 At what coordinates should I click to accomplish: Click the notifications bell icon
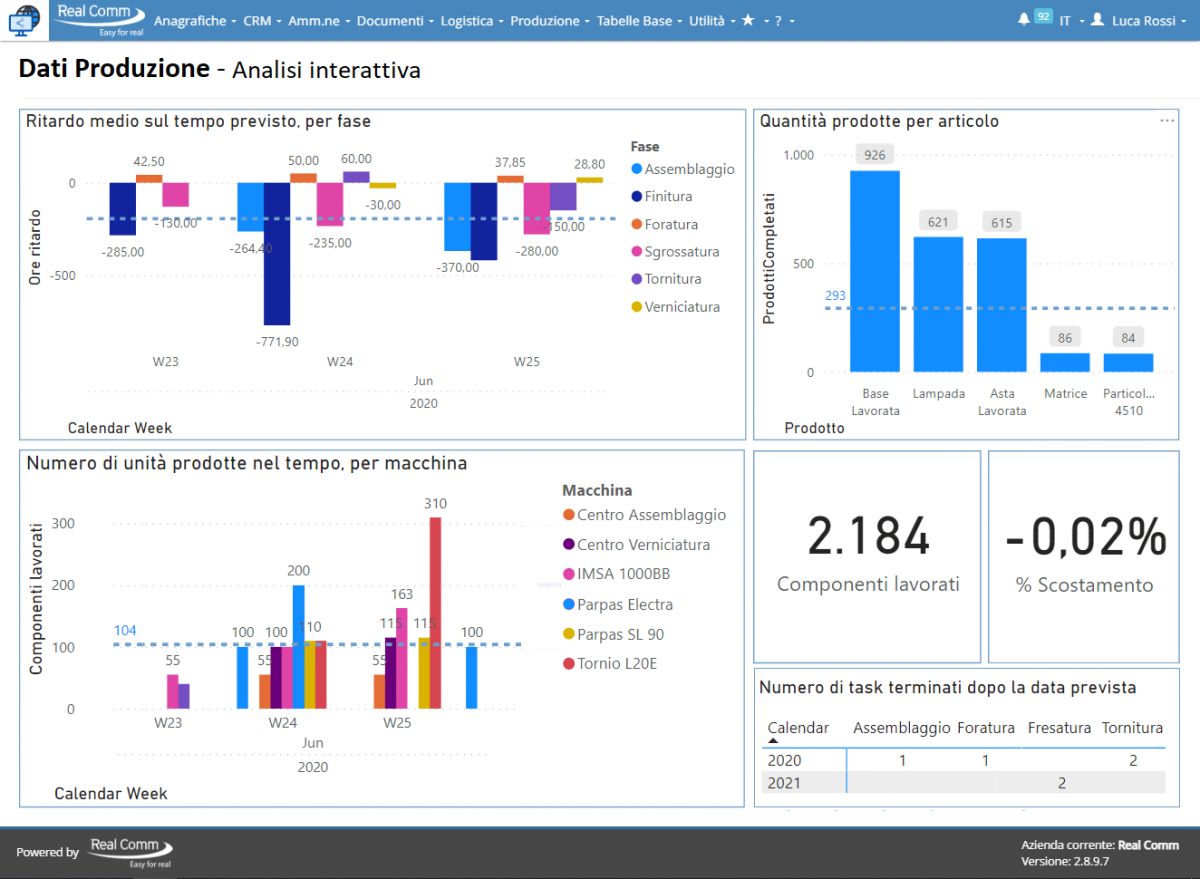click(1023, 20)
